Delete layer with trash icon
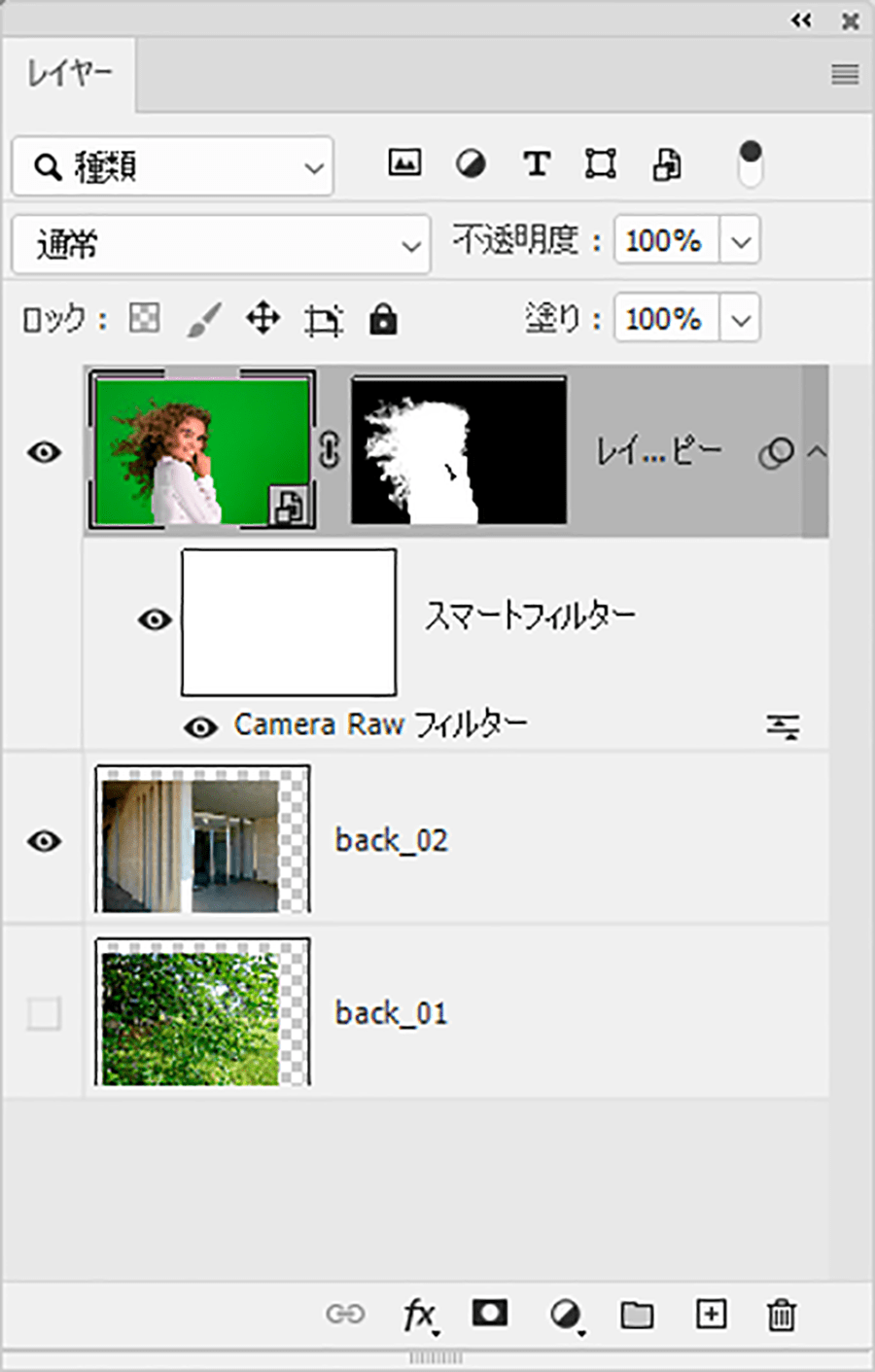The width and height of the screenshot is (875, 1372). (x=781, y=1315)
